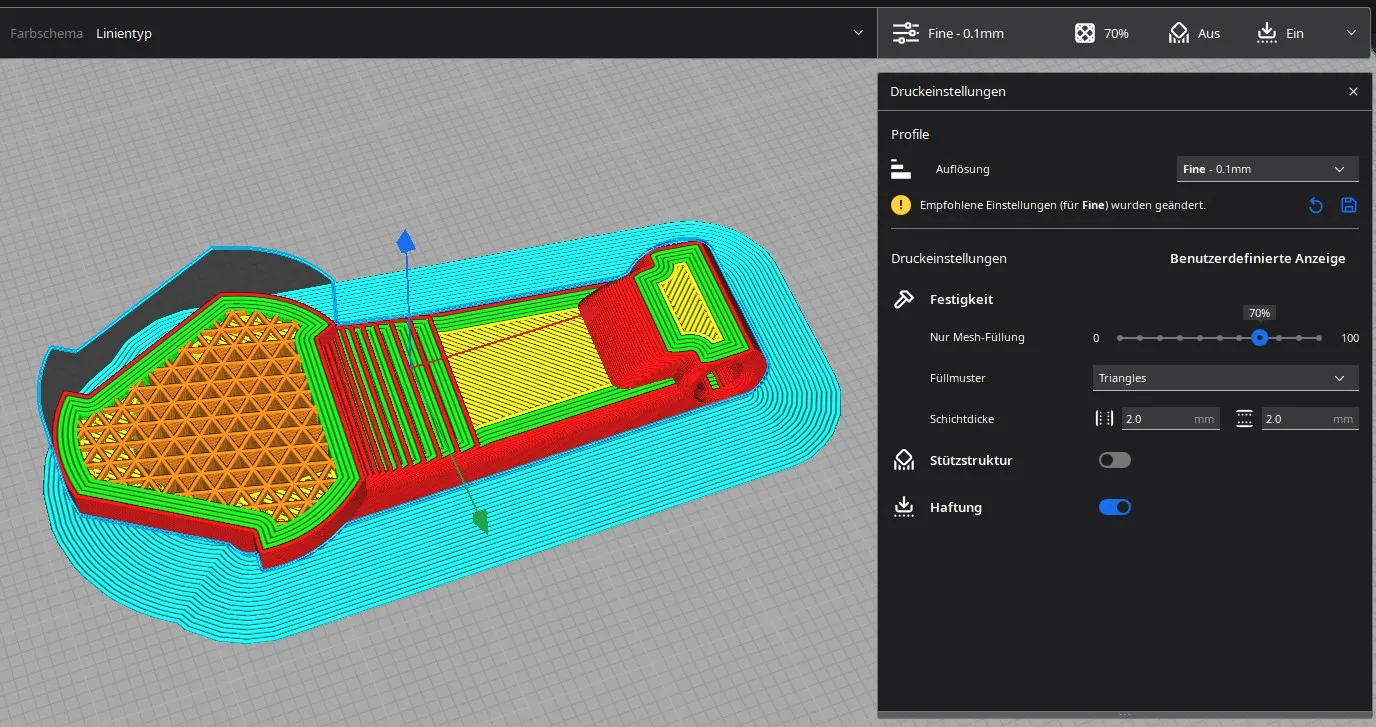Disable the Haftung toggle
This screenshot has height=727, width=1376.
coord(1114,507)
